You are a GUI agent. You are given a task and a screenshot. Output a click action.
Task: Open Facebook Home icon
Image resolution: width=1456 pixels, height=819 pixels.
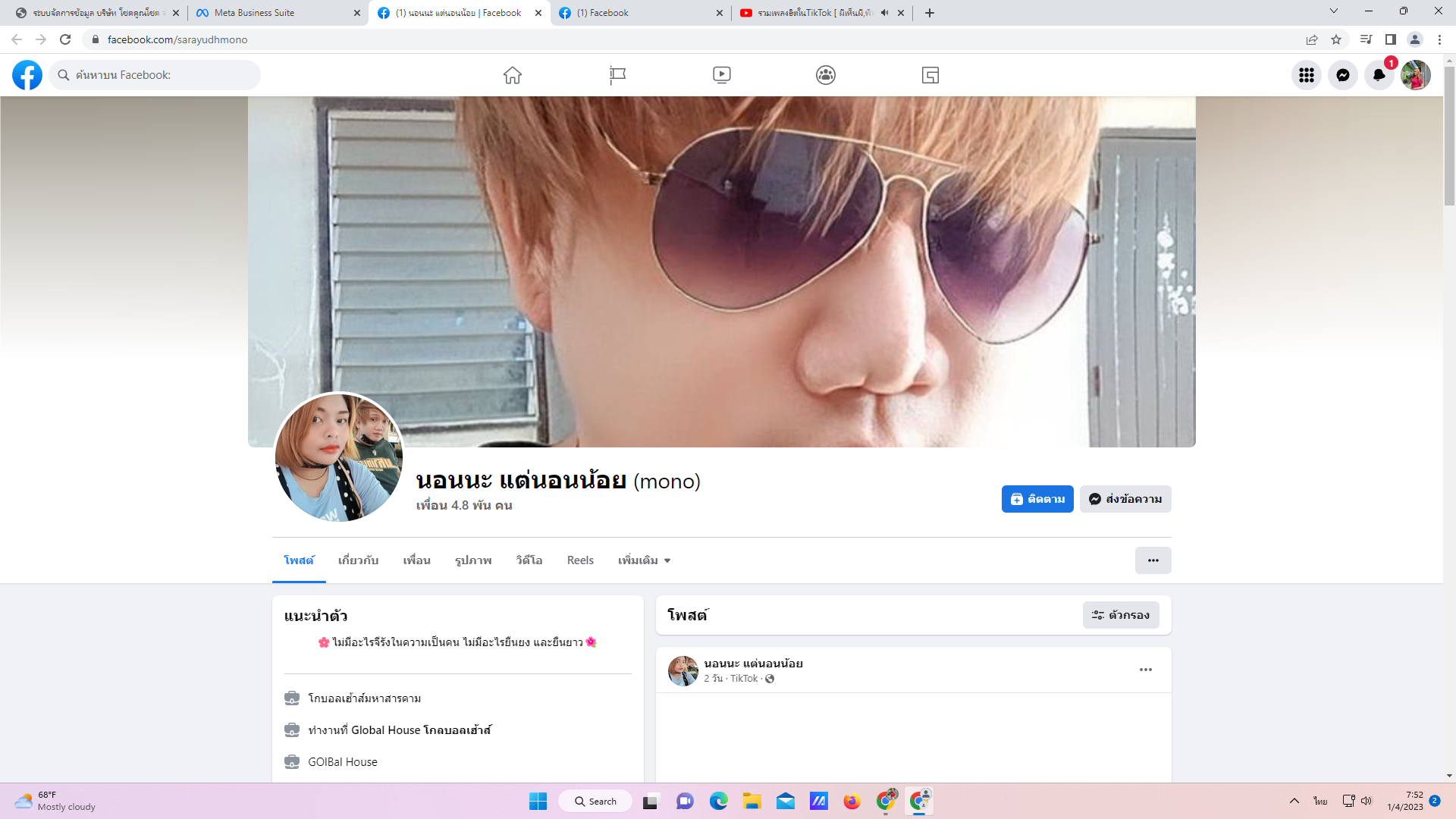pyautogui.click(x=513, y=75)
